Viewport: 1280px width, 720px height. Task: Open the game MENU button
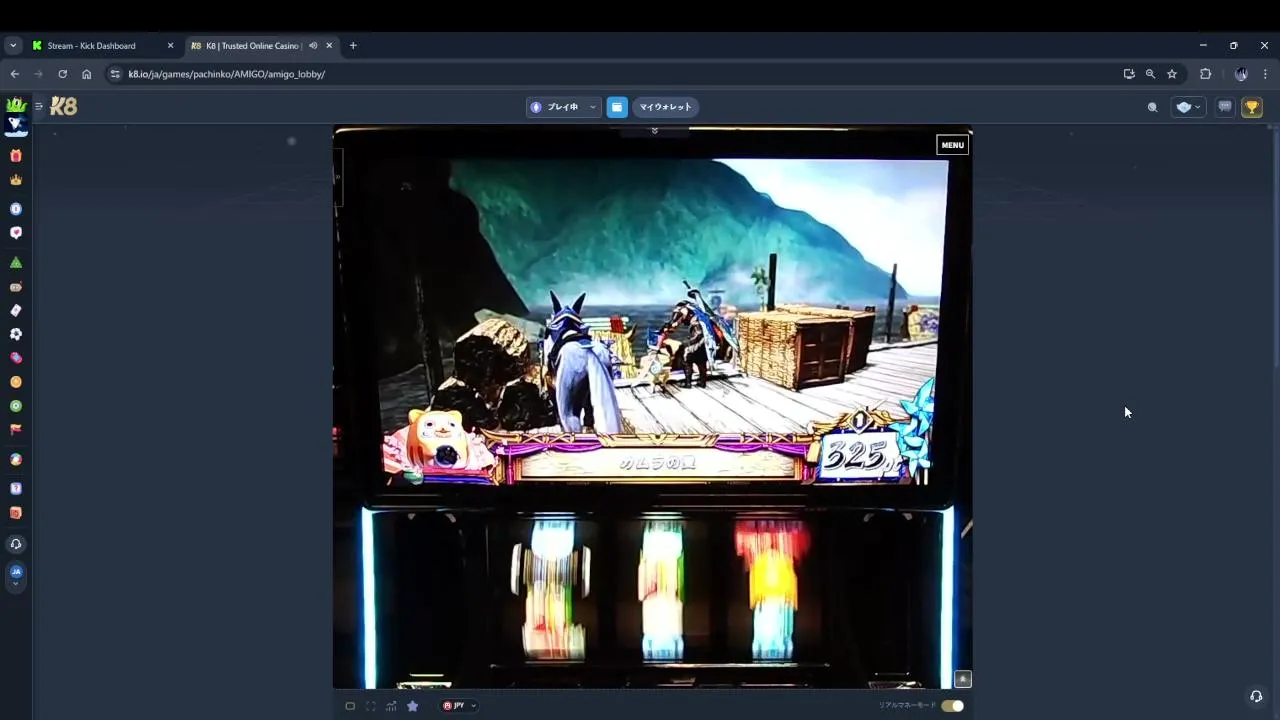tap(952, 145)
